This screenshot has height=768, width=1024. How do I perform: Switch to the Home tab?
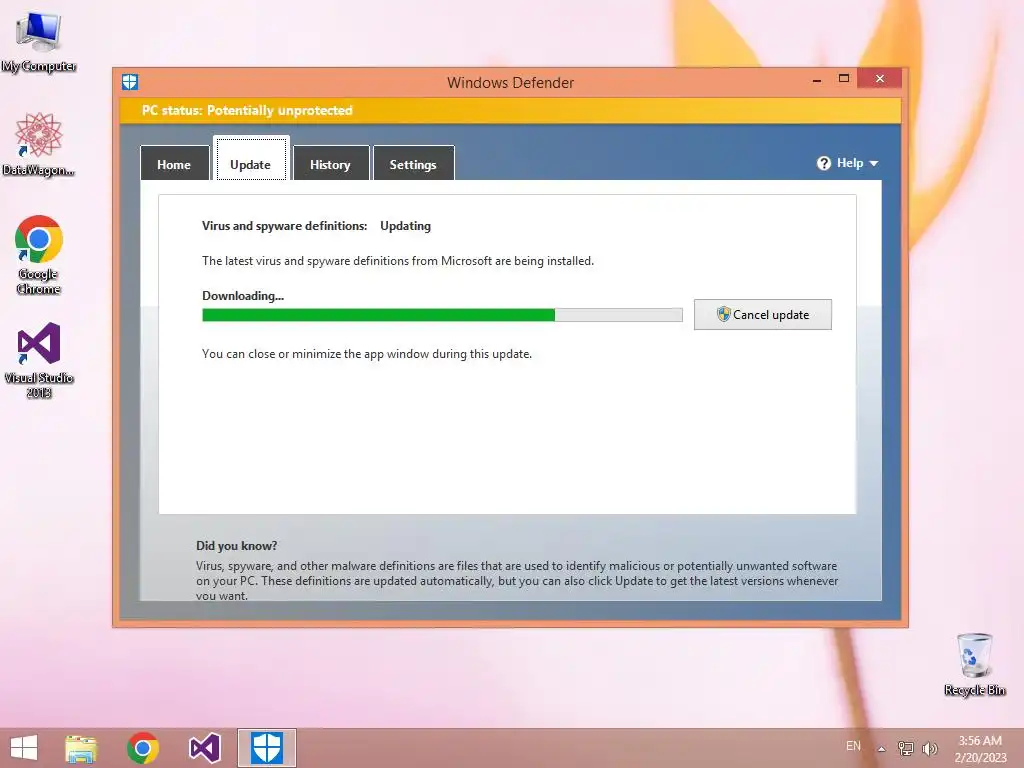tap(174, 163)
